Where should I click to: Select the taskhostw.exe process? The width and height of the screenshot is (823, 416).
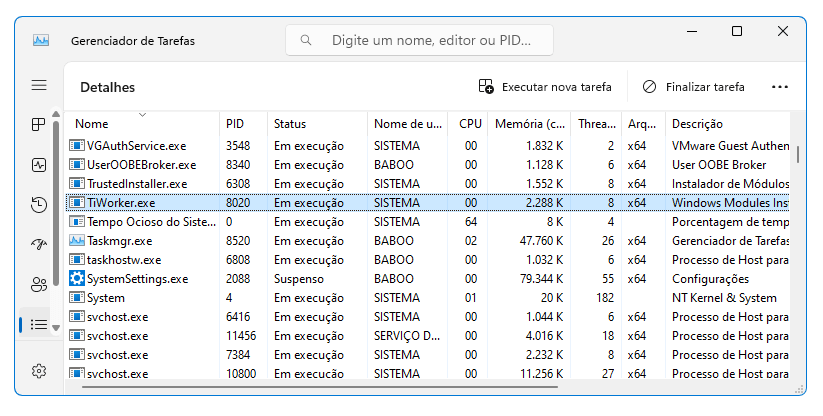(x=124, y=260)
